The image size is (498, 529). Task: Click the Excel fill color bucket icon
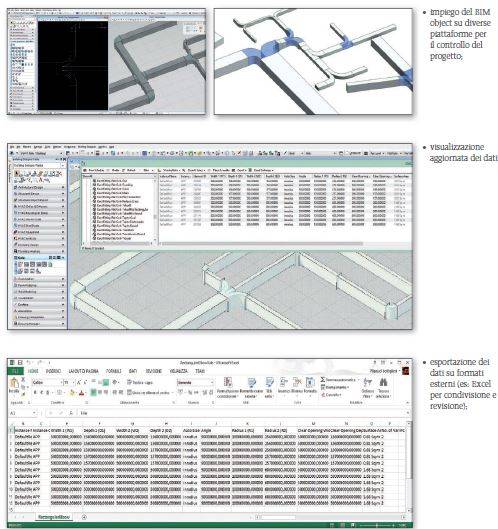click(x=72, y=393)
